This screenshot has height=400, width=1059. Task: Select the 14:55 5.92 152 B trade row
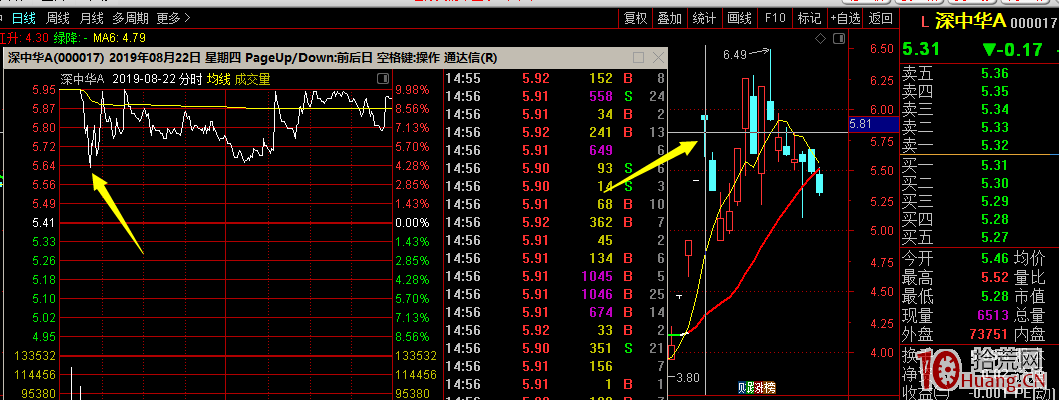point(555,78)
